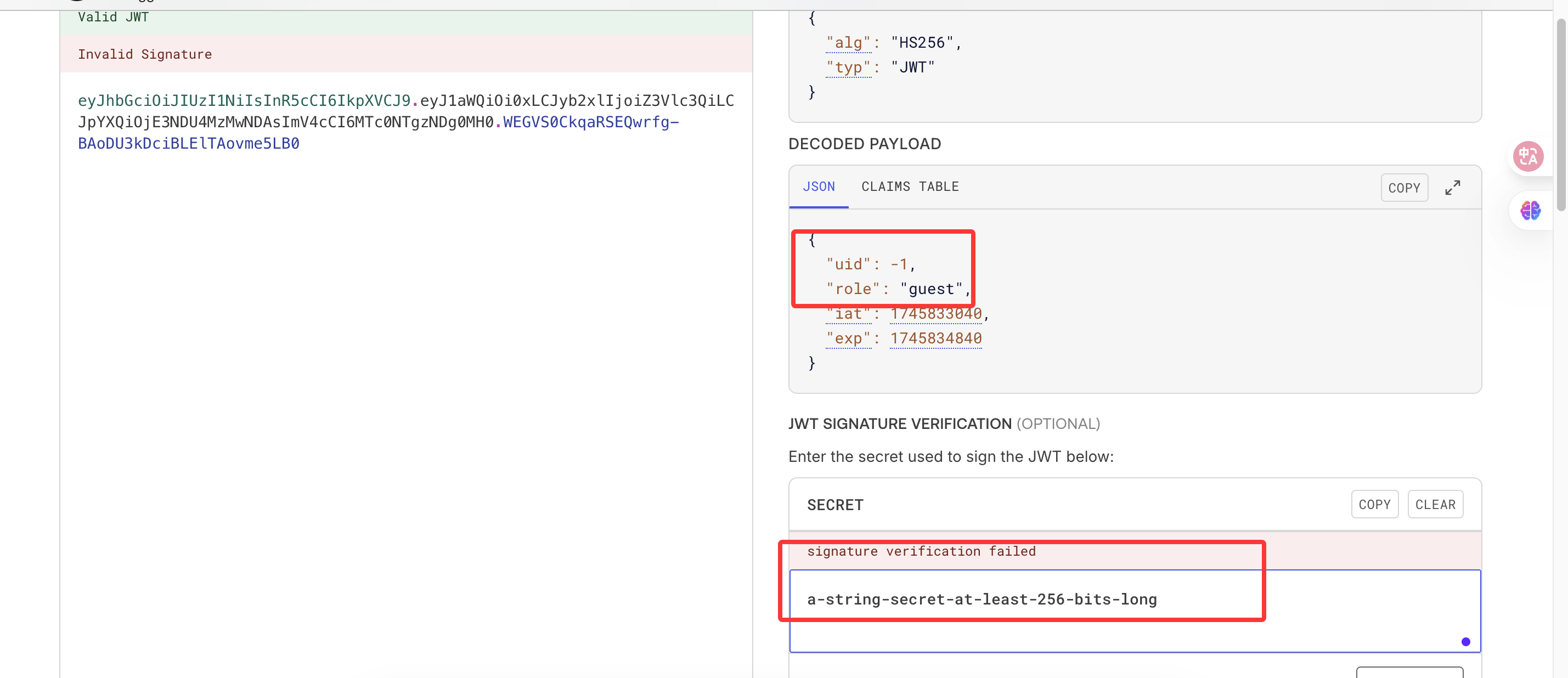The image size is (1568, 678).
Task: Switch to the CLAIMS TABLE tab
Action: point(910,187)
